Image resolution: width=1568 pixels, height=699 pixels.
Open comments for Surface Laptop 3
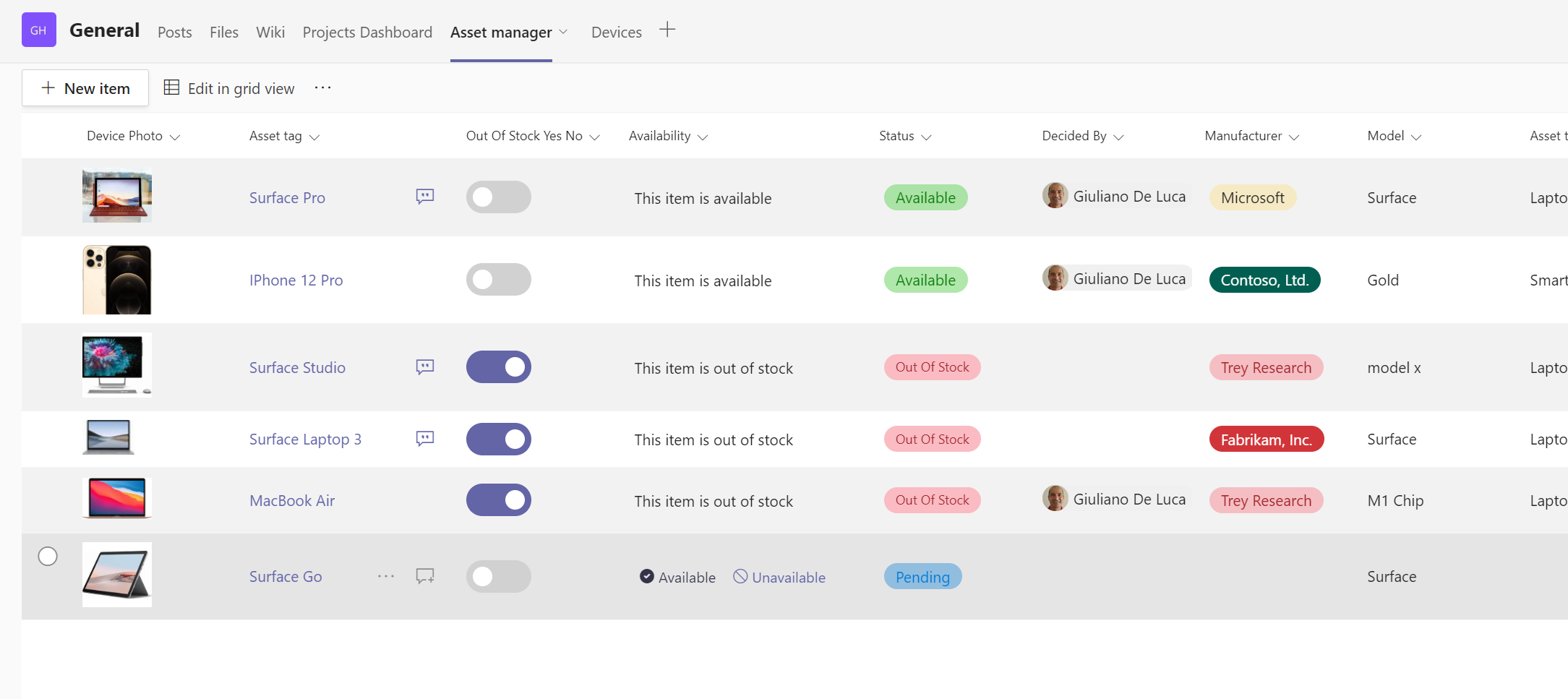coord(425,438)
